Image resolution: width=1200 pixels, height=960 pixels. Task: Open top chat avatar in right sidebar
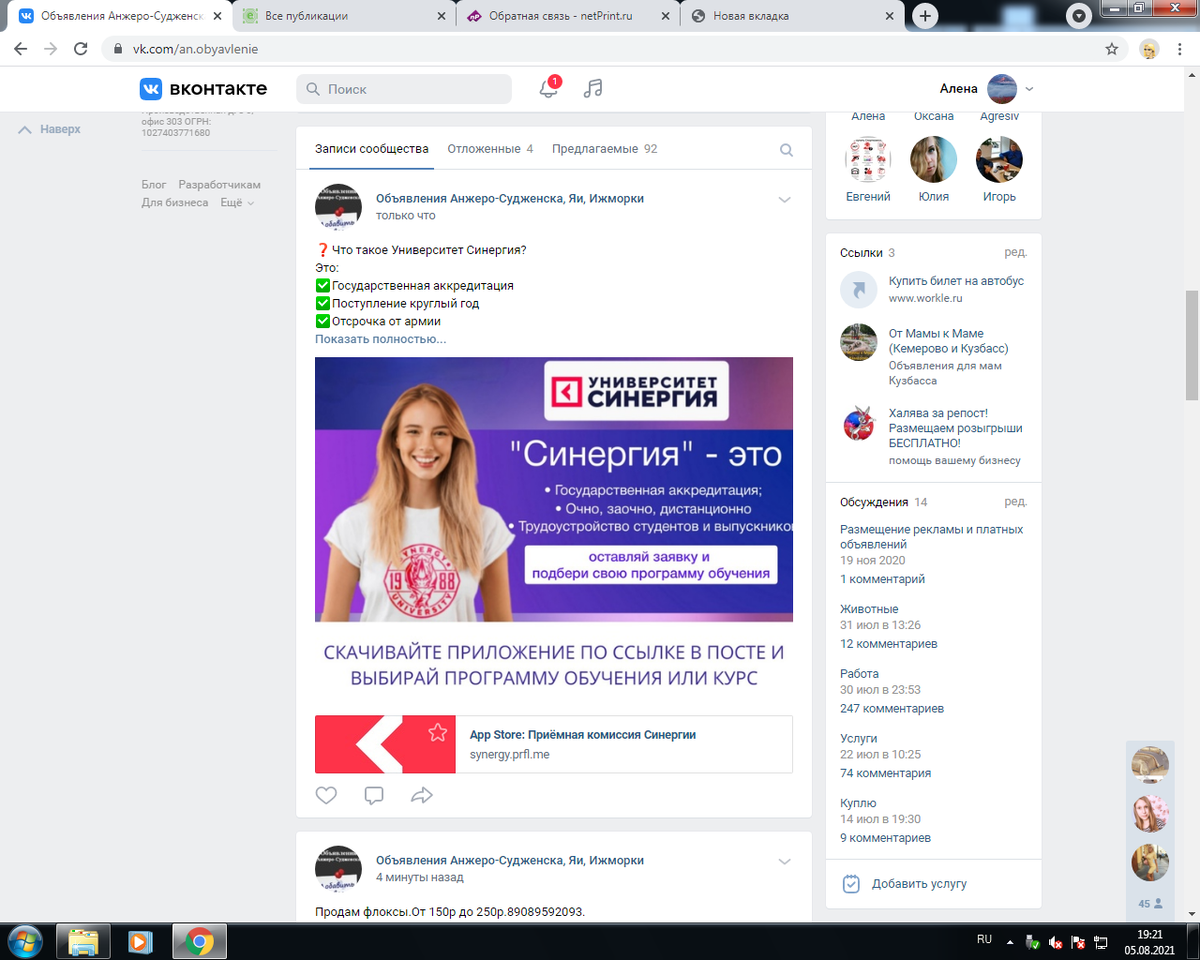tap(1150, 765)
